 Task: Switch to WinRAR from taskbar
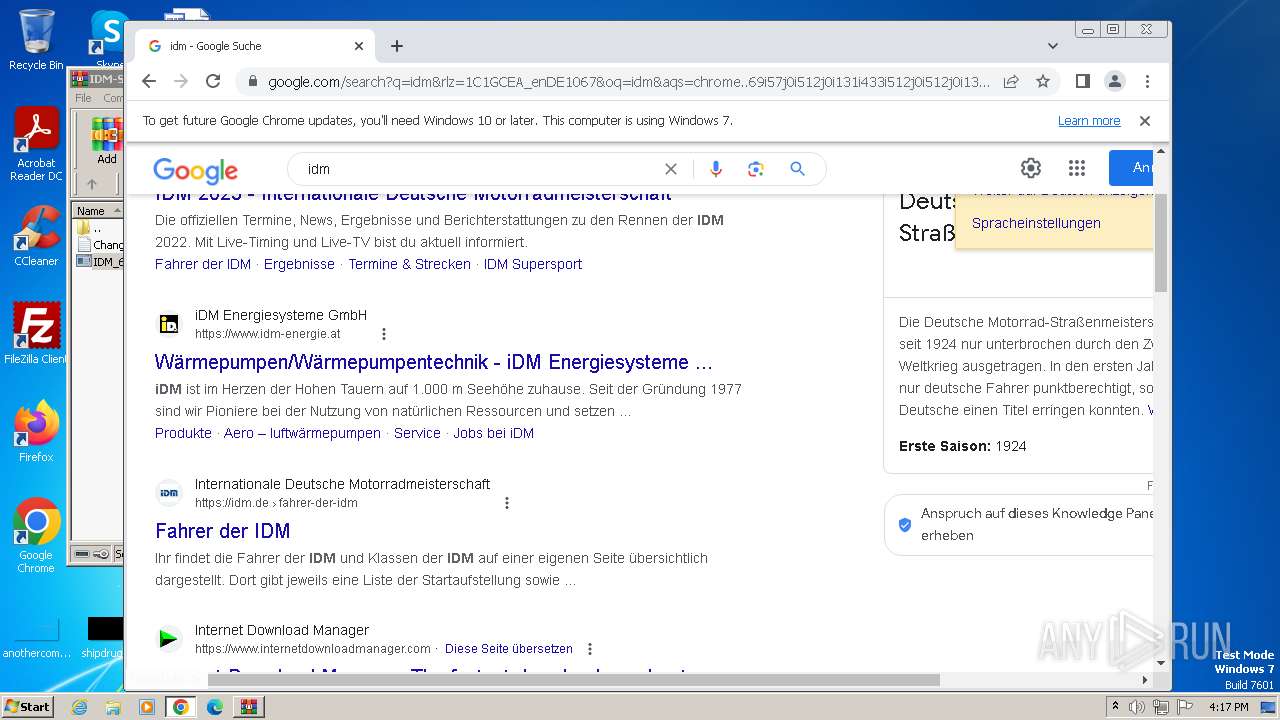point(249,707)
